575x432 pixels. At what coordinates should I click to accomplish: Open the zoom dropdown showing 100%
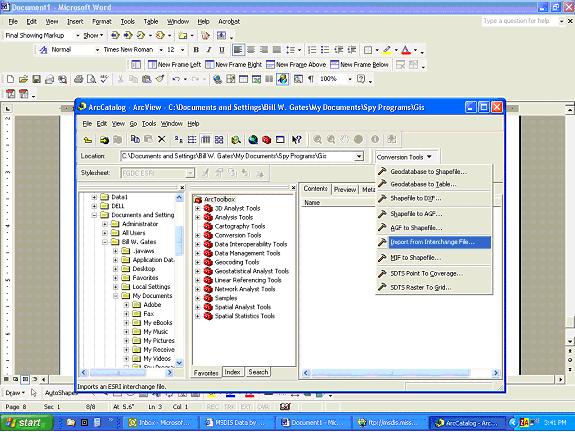350,79
